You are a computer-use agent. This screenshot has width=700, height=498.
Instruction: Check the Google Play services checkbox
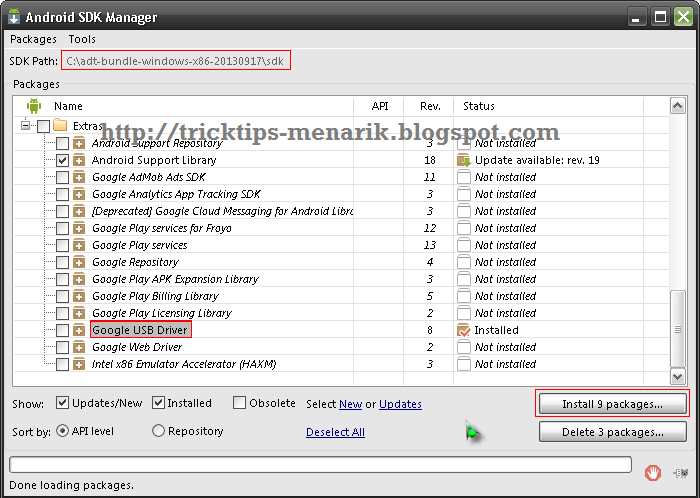pos(62,245)
